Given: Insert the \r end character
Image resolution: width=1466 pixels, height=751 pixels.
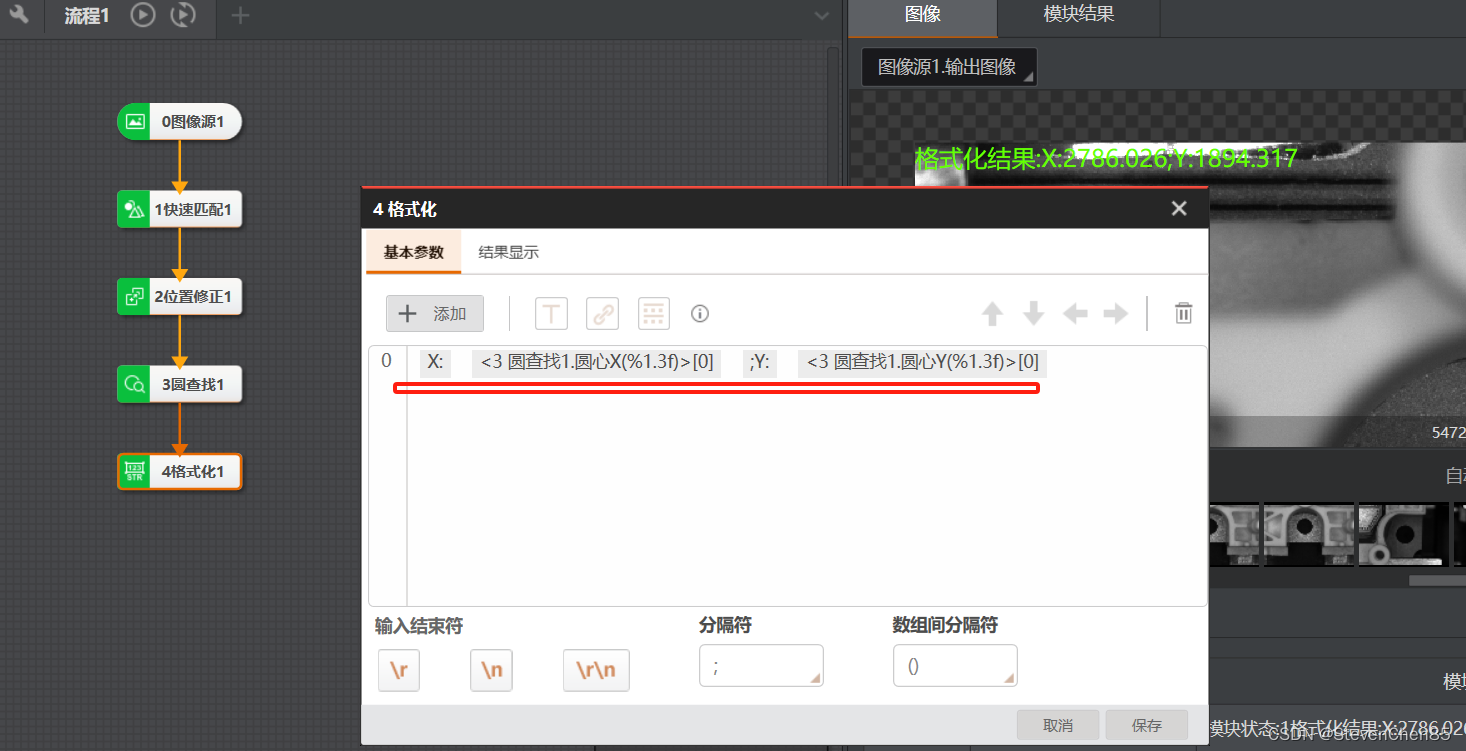Looking at the screenshot, I should pos(399,670).
